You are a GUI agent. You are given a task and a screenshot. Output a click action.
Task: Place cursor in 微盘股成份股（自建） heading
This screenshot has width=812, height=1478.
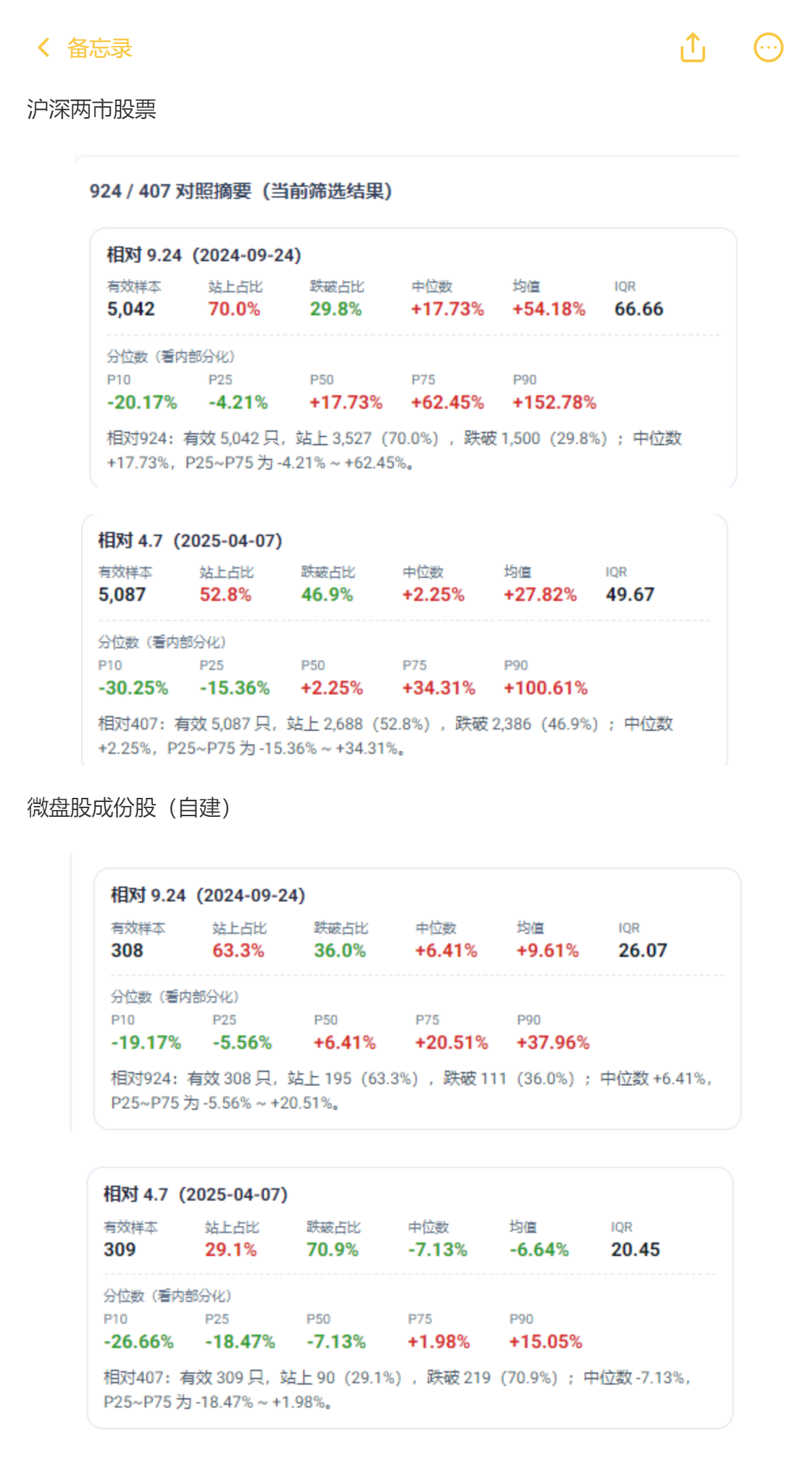[x=129, y=807]
